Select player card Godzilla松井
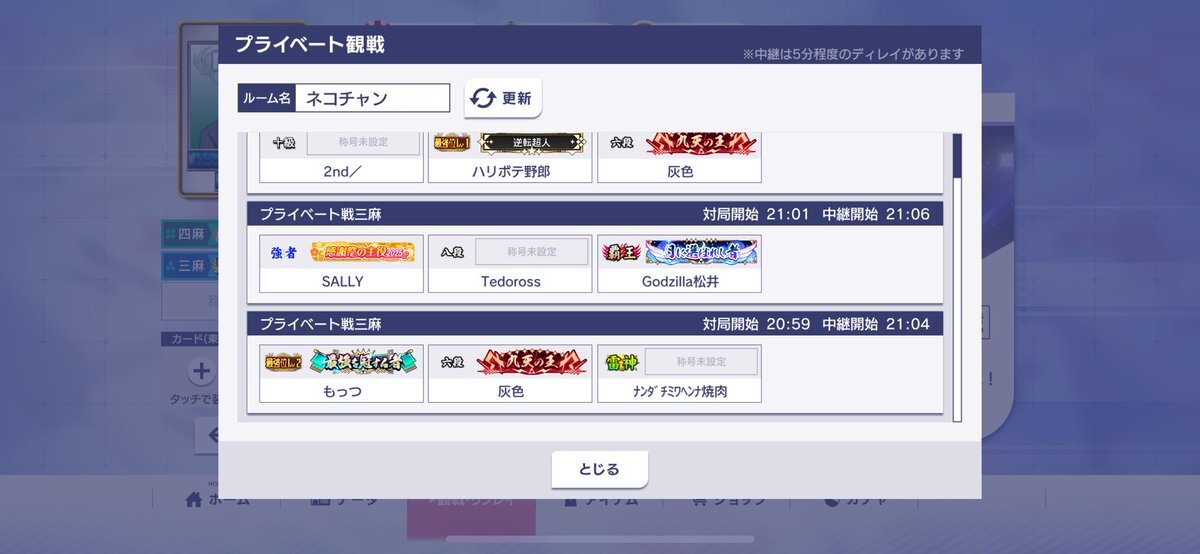 click(680, 264)
